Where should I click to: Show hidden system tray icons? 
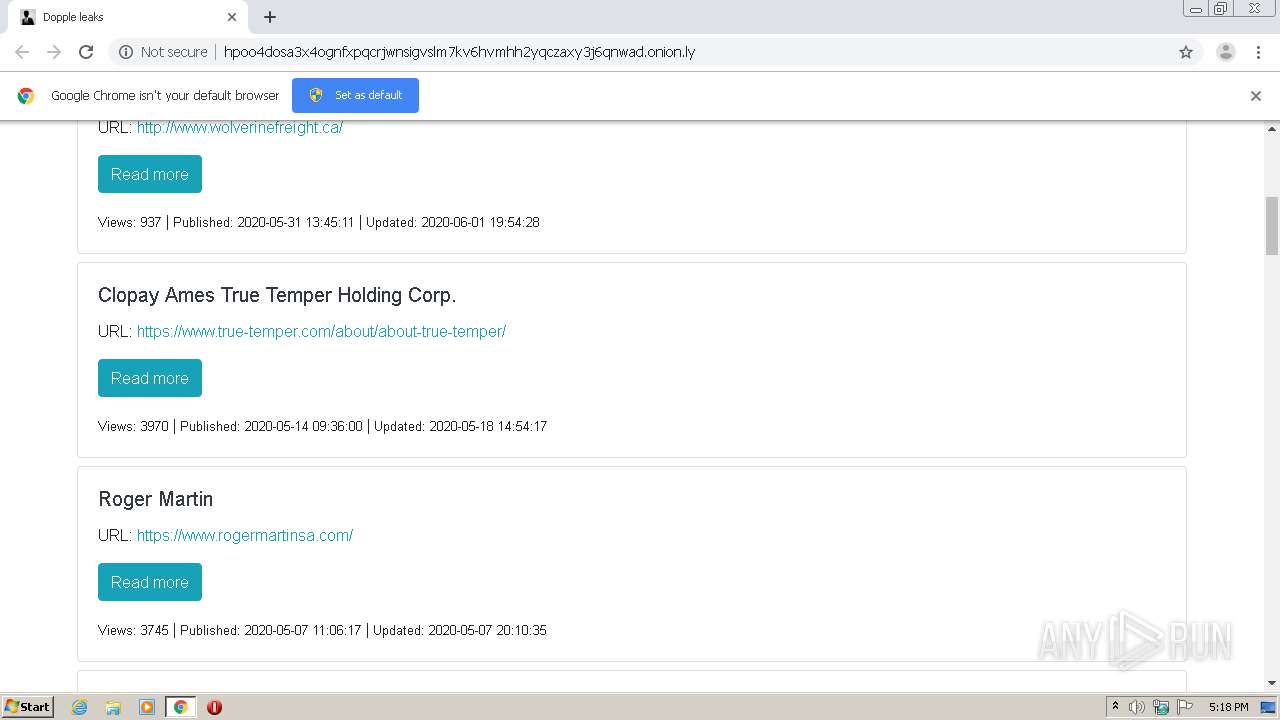pos(1115,707)
